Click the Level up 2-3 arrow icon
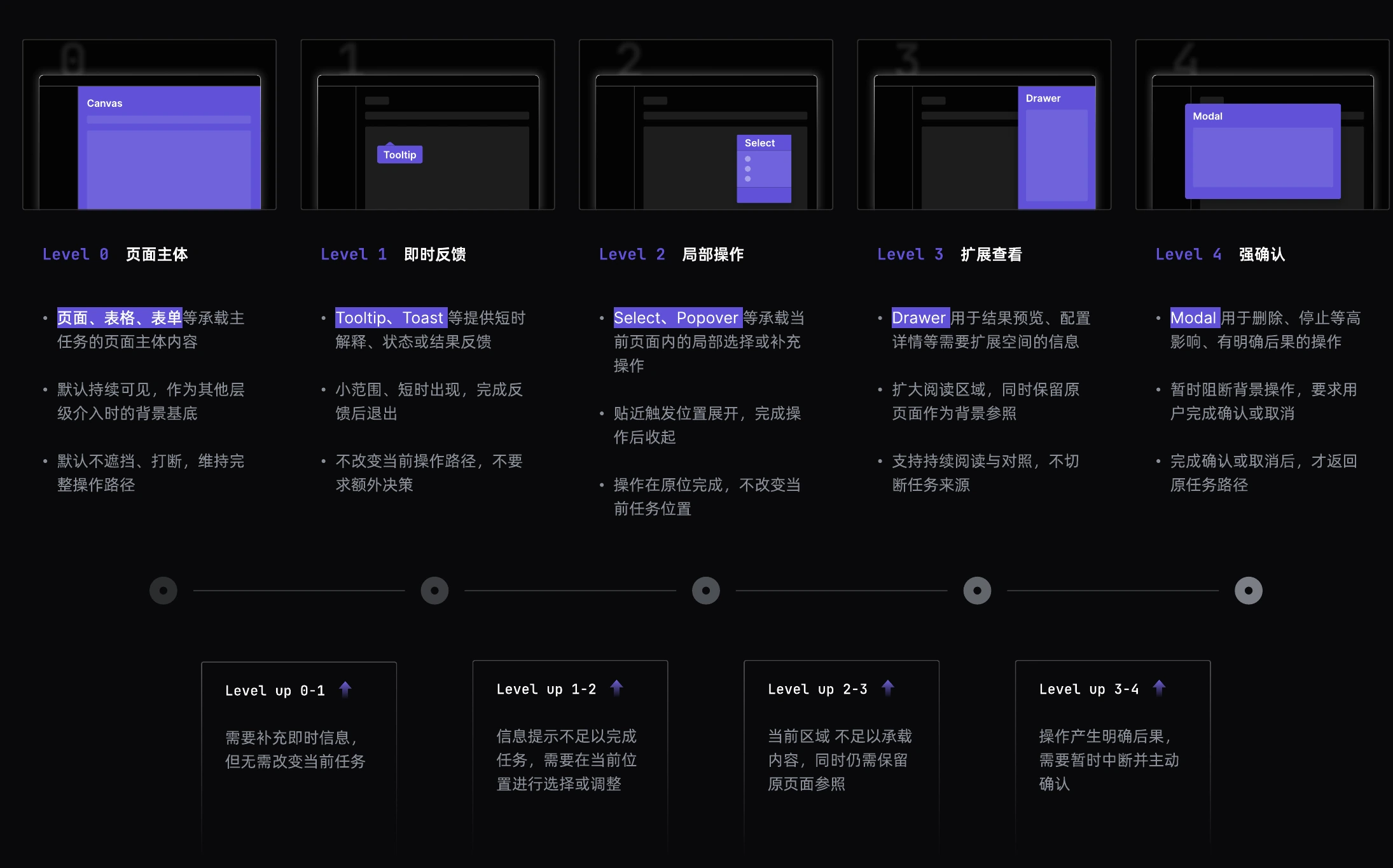Image resolution: width=1393 pixels, height=868 pixels. (x=888, y=688)
